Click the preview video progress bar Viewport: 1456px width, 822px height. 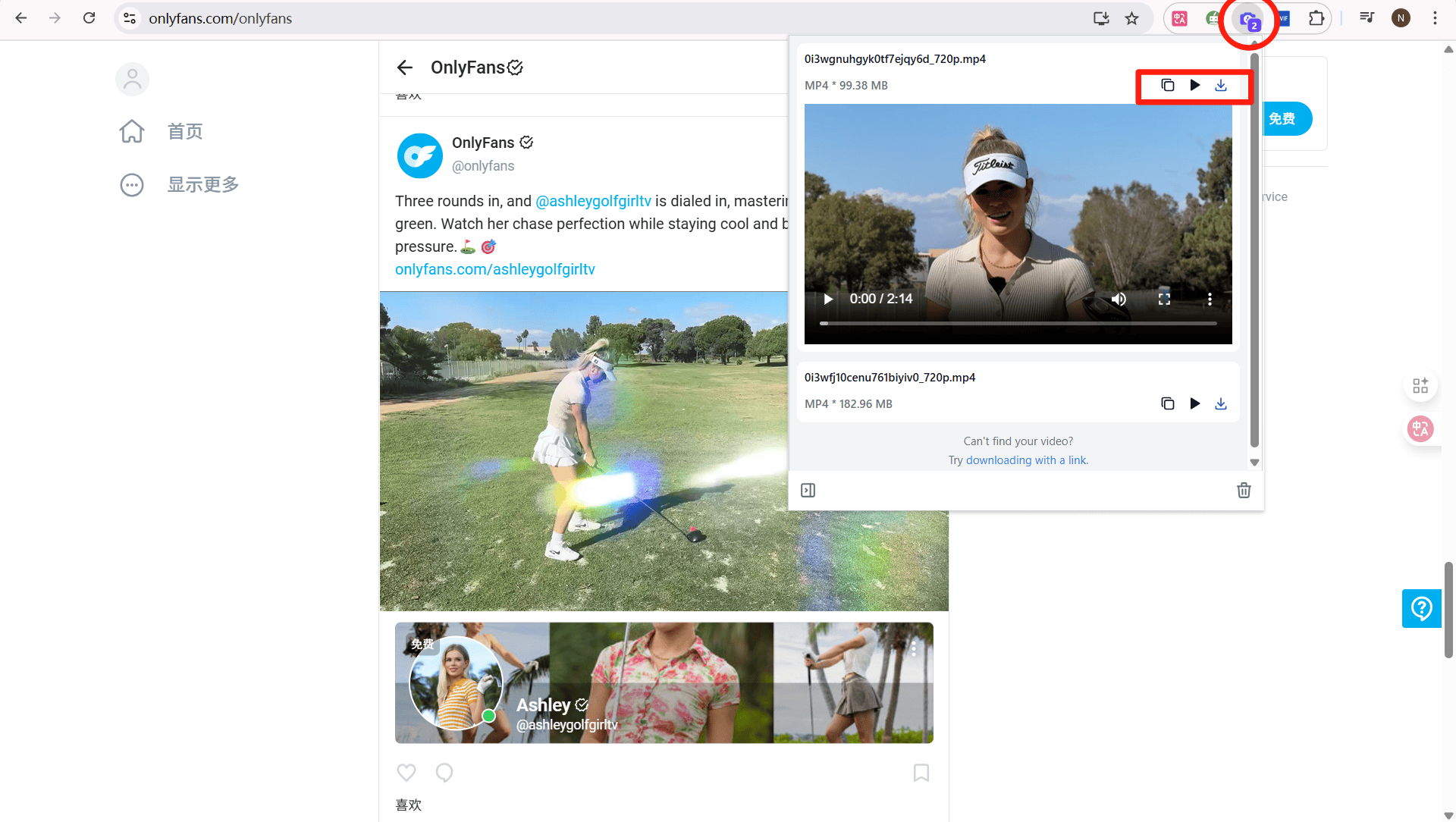click(x=1018, y=324)
